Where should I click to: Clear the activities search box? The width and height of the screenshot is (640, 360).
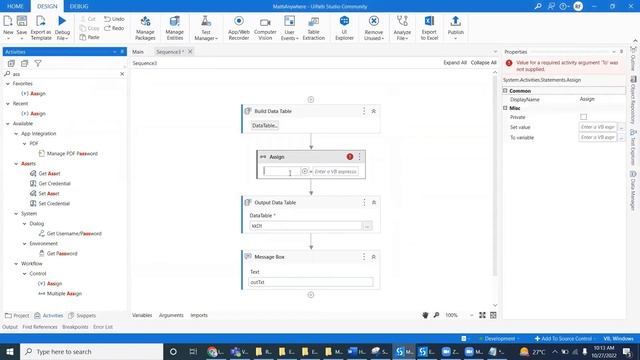[x=122, y=74]
